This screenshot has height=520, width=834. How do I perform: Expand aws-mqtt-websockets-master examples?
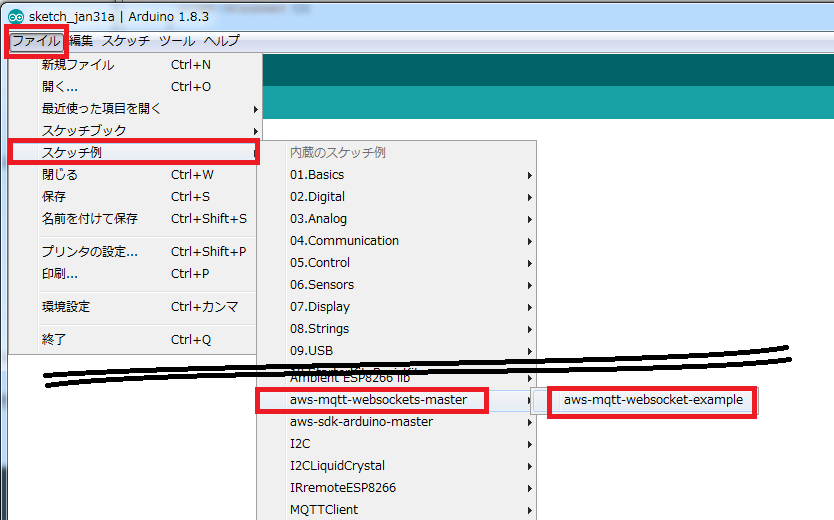pyautogui.click(x=396, y=400)
